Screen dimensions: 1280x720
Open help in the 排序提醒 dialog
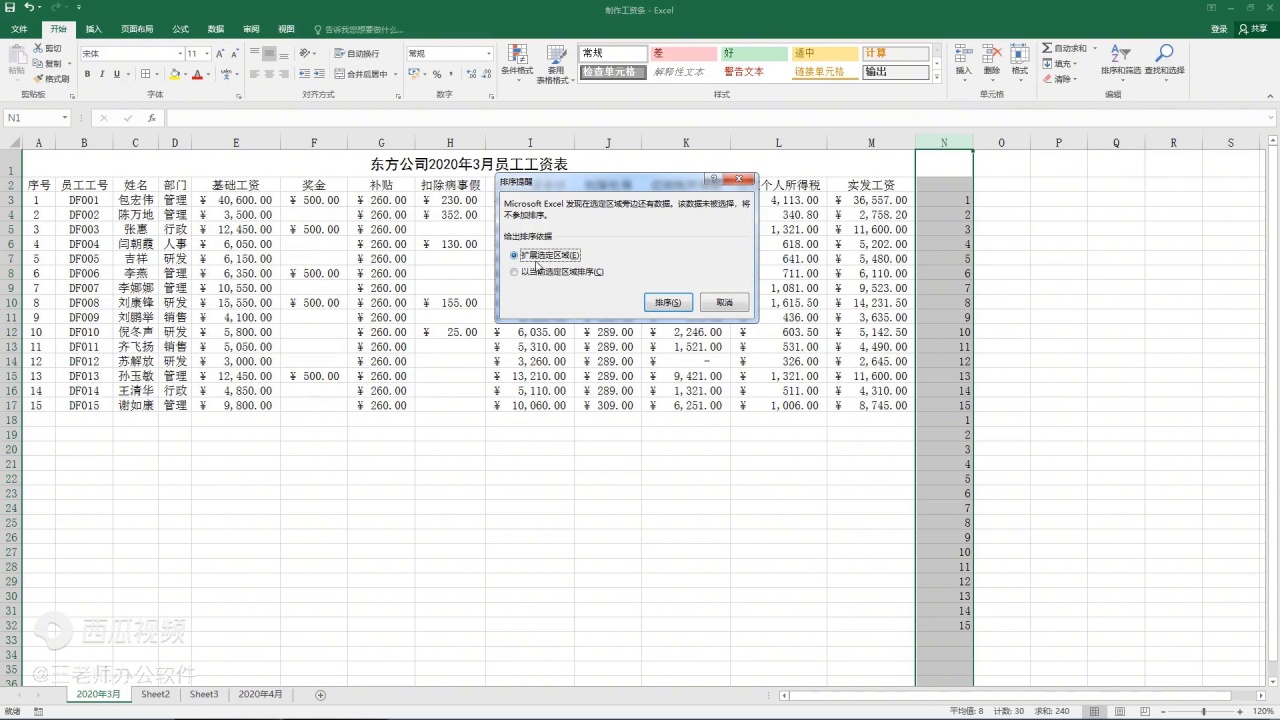[x=713, y=179]
